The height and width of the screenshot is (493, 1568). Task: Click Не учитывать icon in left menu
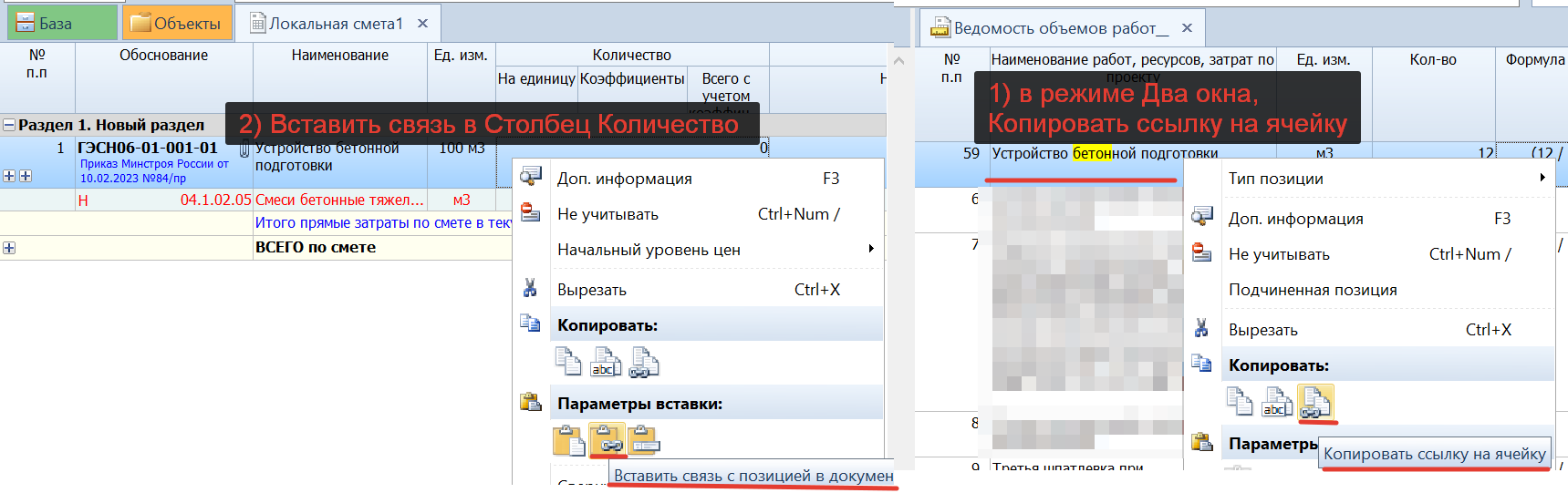[530, 212]
